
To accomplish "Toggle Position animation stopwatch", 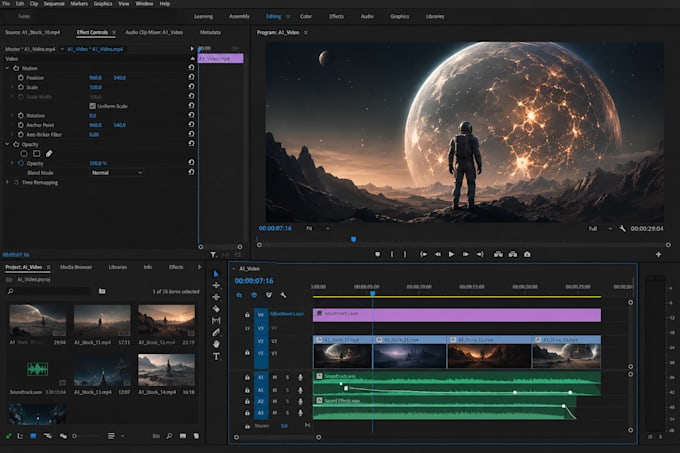I will click(20, 78).
